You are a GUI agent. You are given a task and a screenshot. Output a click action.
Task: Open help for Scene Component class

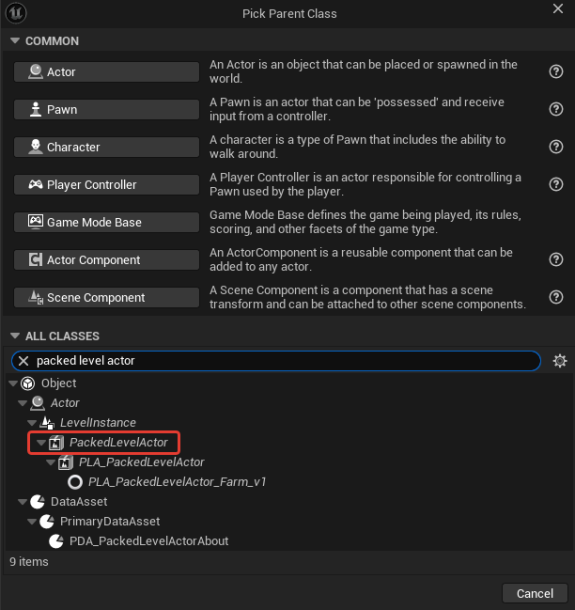point(556,297)
